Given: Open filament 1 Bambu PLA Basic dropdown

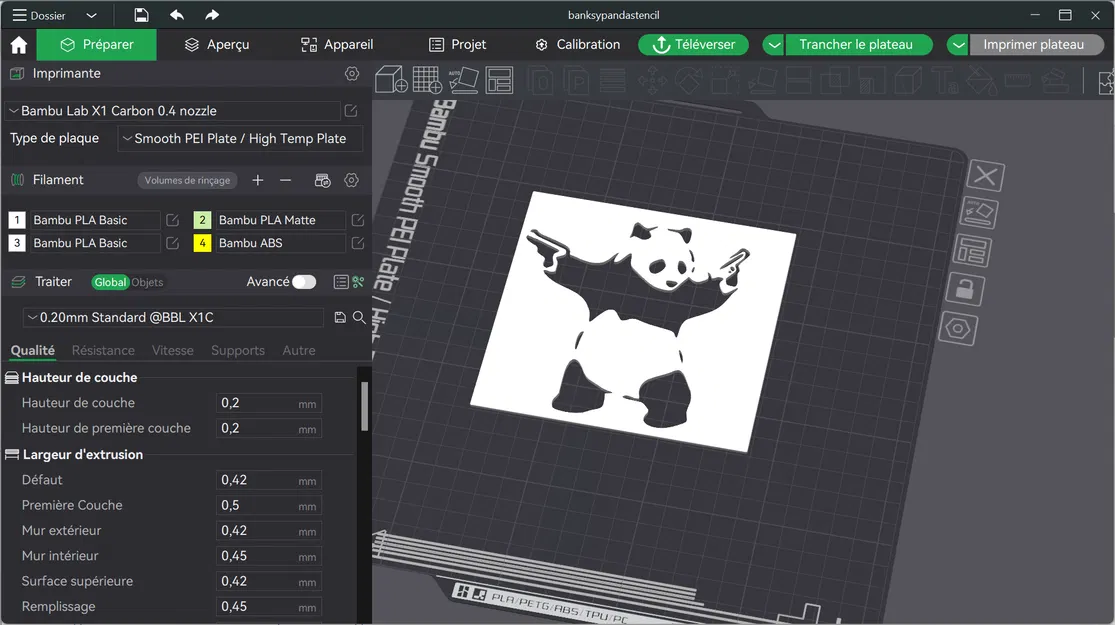Looking at the screenshot, I should (94, 220).
